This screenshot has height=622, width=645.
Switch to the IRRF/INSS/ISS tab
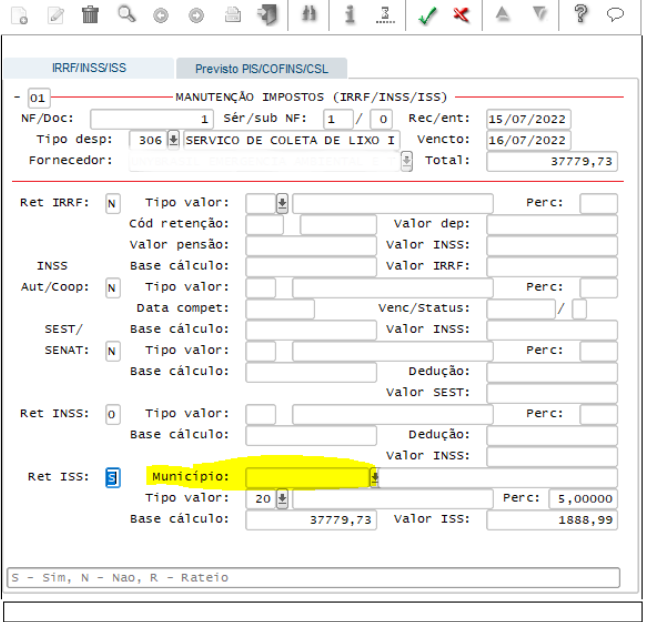pos(89,68)
